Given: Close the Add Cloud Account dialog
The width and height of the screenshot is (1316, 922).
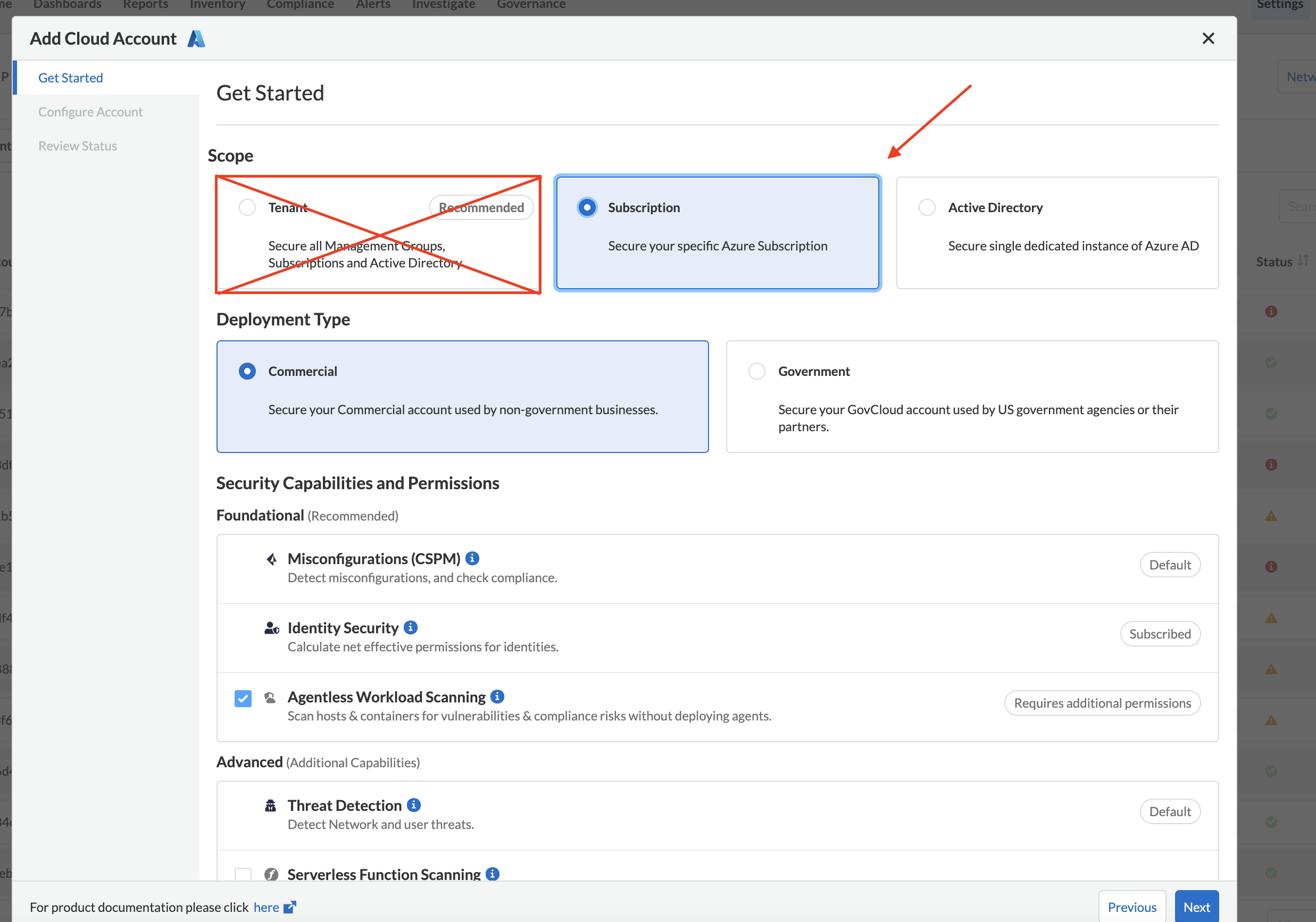Looking at the screenshot, I should pos(1208,38).
